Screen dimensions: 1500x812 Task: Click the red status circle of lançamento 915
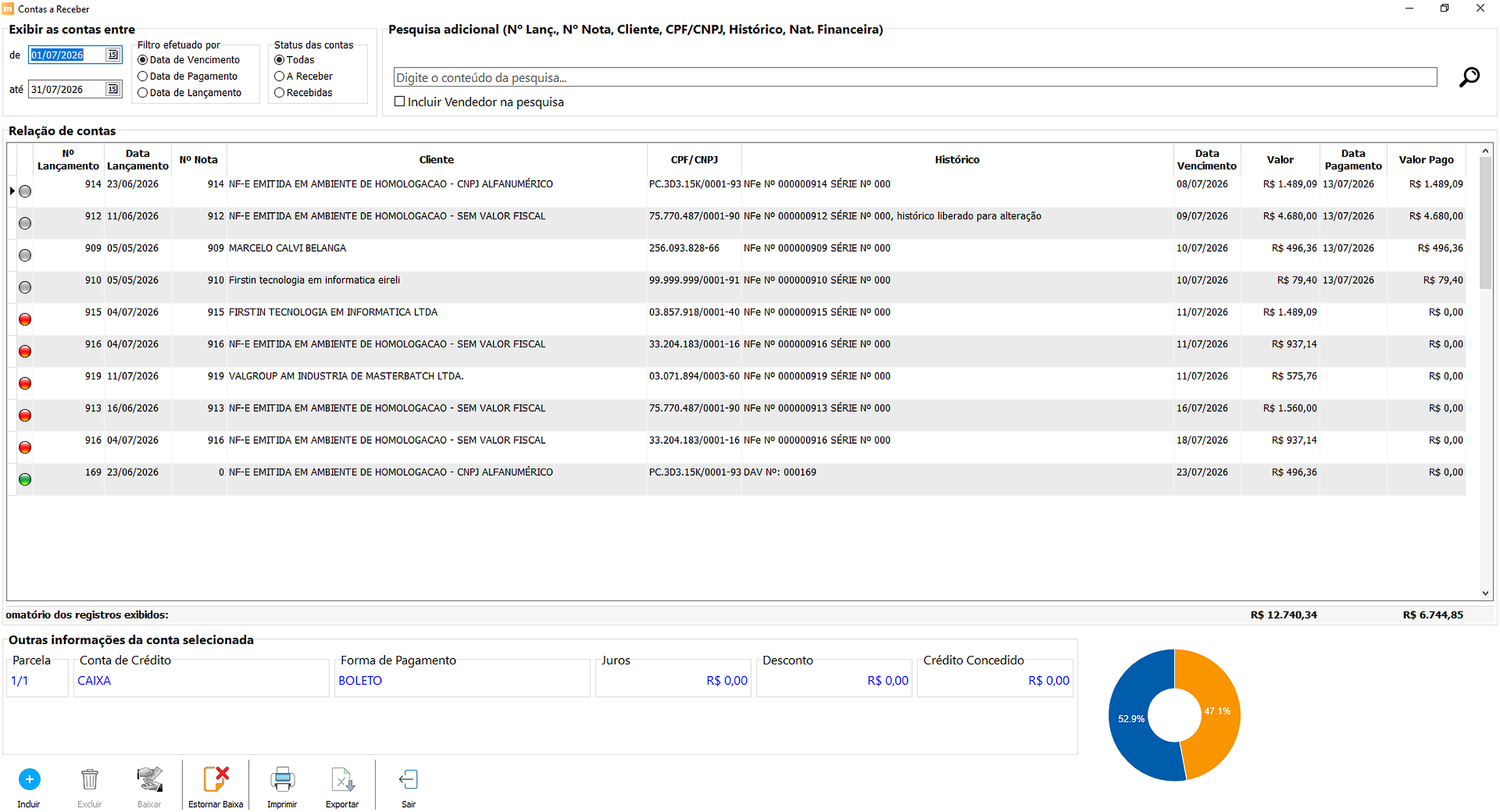pyautogui.click(x=25, y=319)
